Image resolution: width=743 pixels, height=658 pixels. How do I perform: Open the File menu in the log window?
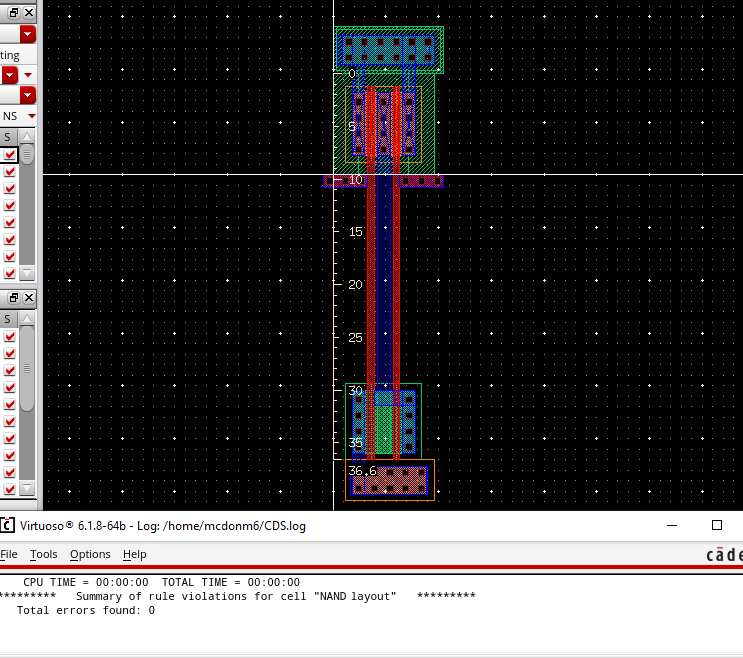tap(9, 554)
